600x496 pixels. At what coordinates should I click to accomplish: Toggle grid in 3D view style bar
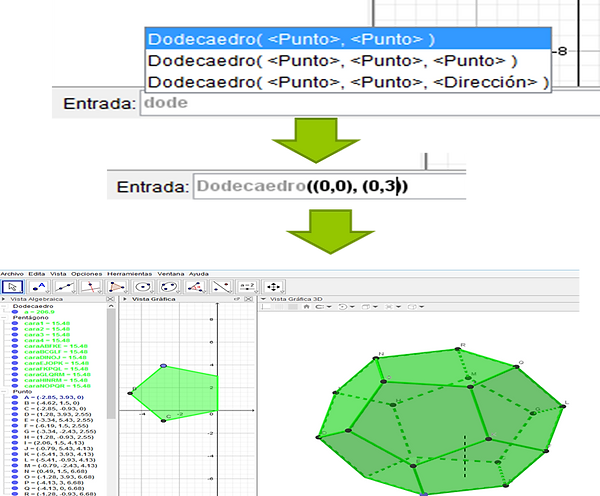pos(280,307)
